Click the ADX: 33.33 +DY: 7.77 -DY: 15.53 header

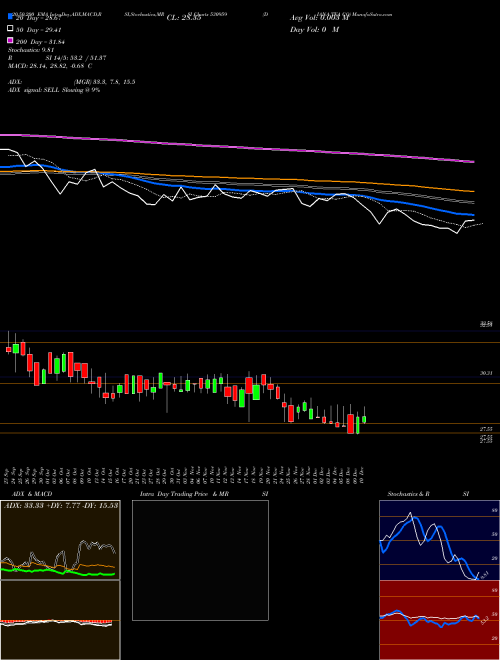click(61, 505)
